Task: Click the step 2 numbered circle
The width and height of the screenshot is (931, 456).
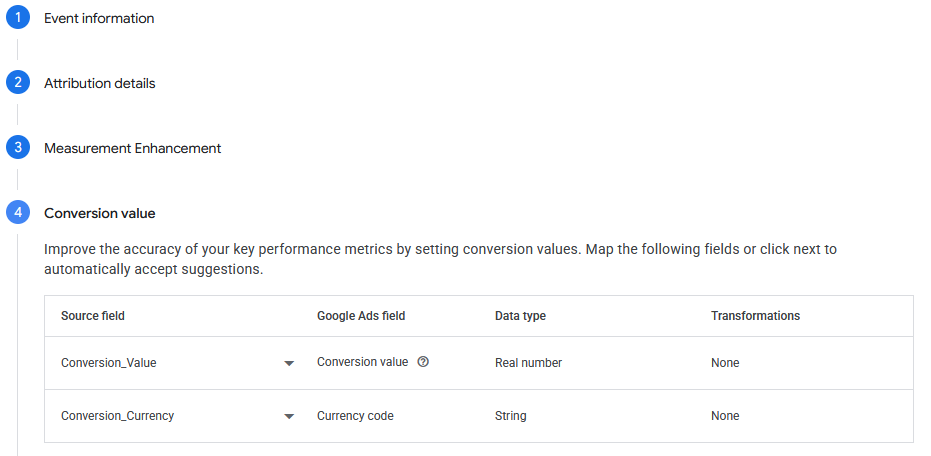Action: [x=18, y=83]
